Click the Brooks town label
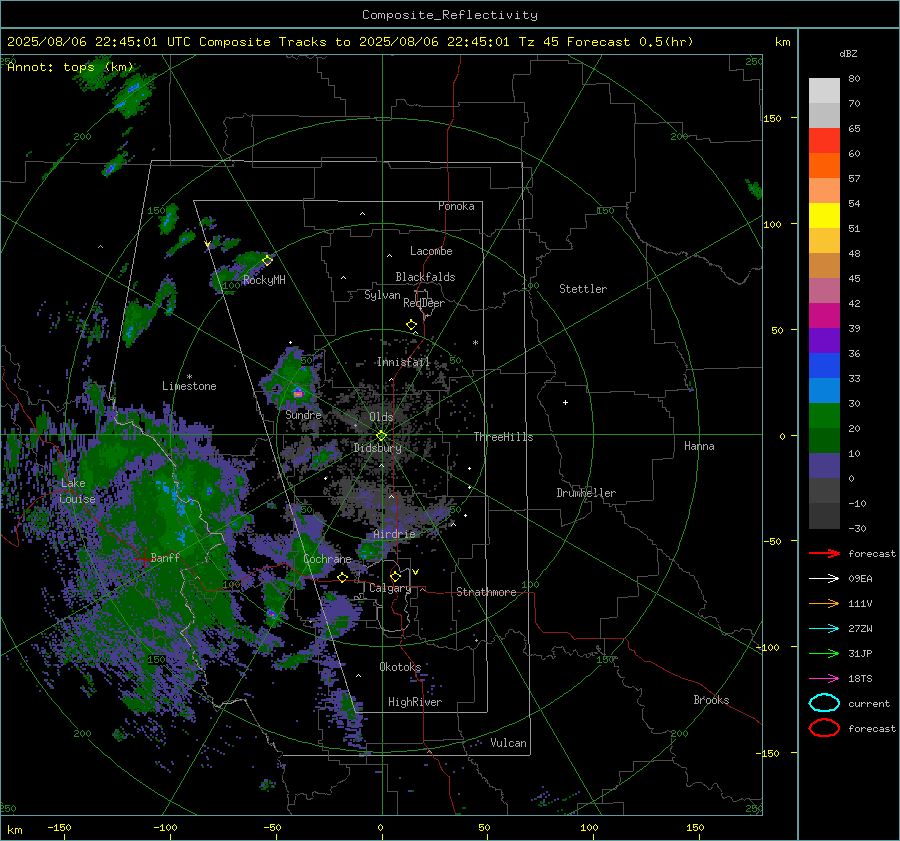900x841 pixels. 711,700
